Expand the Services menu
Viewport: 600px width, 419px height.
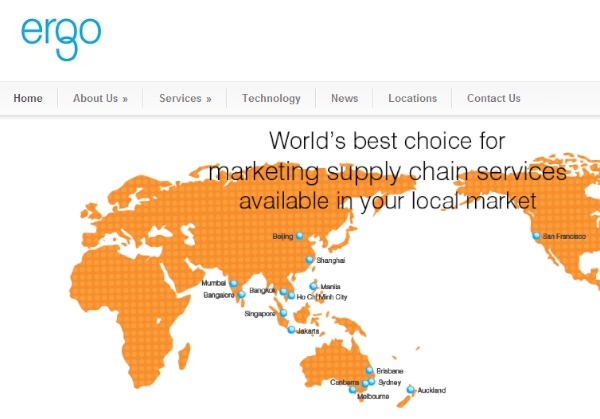tap(185, 98)
